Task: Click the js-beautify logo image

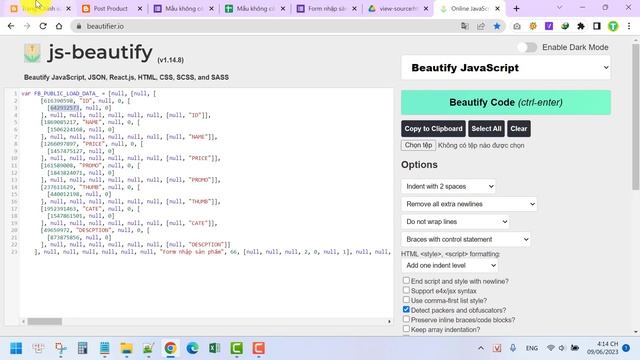Action: pos(32,53)
